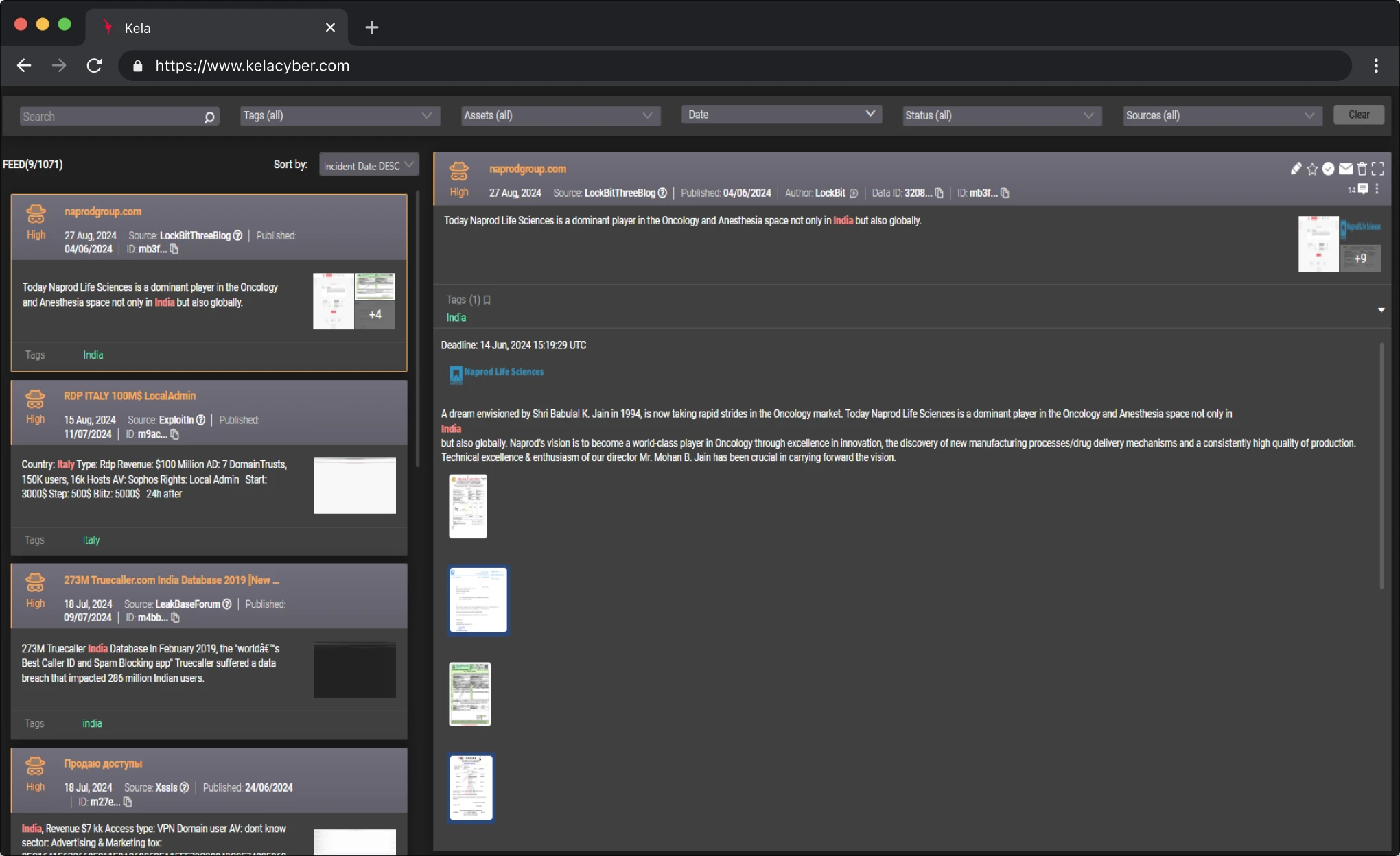Show Xssls source help icon

click(185, 787)
